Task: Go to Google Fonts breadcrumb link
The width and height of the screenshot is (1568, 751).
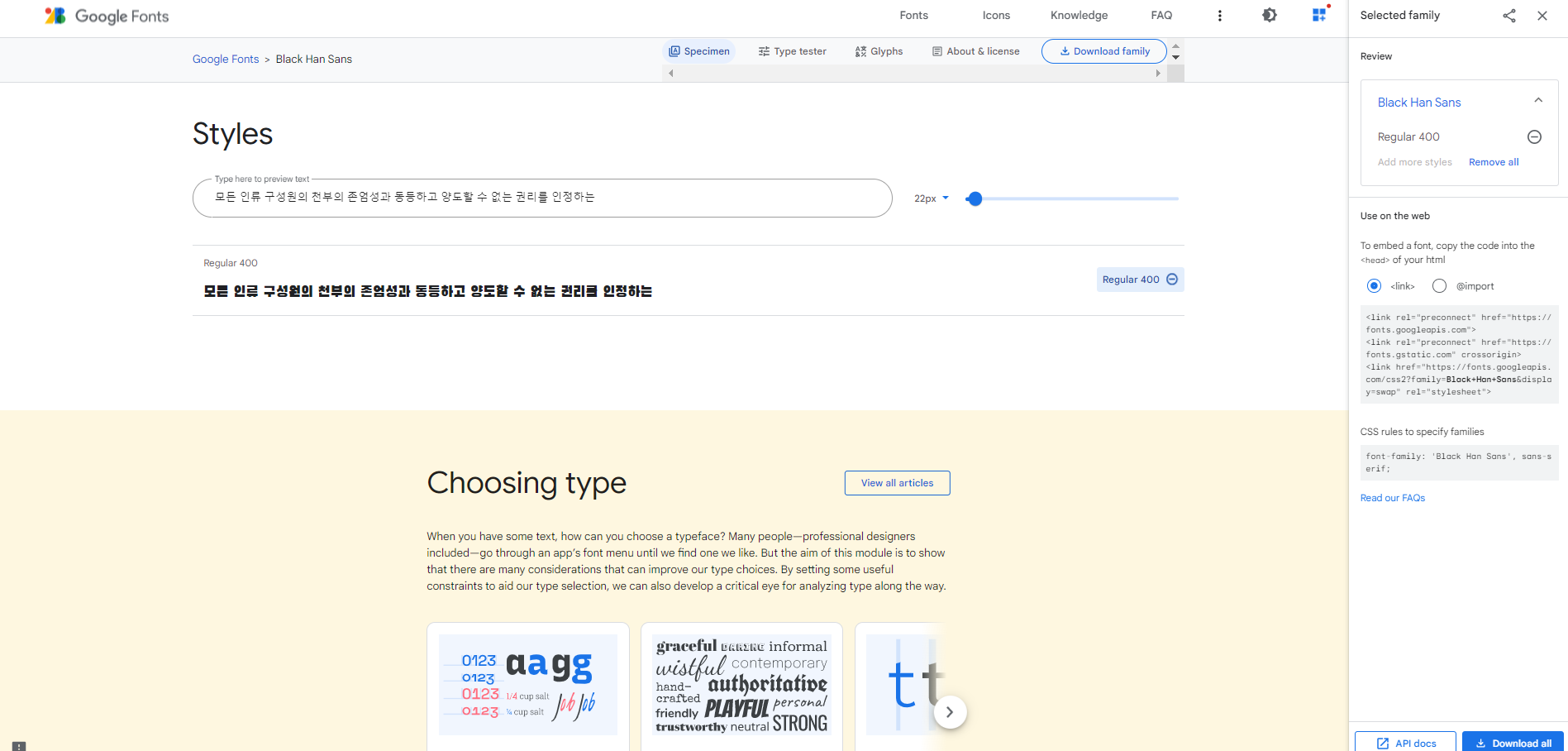Action: pyautogui.click(x=226, y=60)
